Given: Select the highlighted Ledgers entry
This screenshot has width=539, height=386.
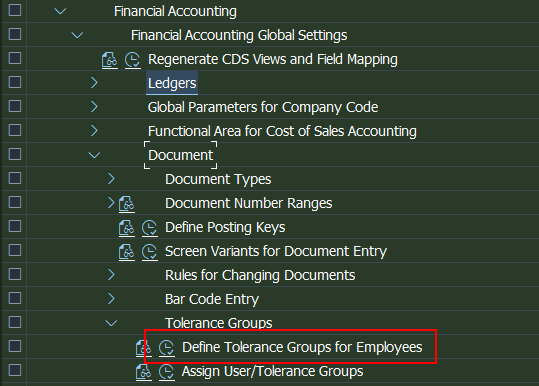Looking at the screenshot, I should (172, 83).
